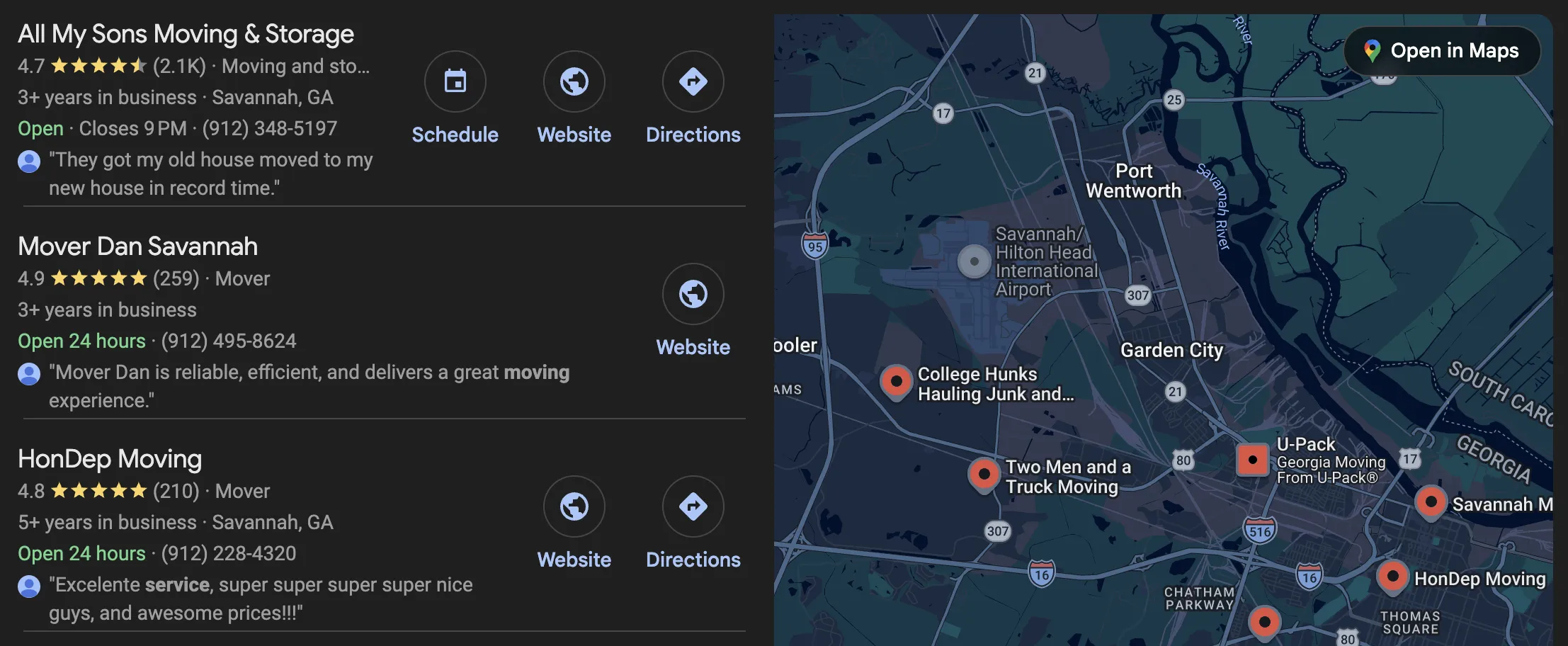Click the reviewer avatar beside HonDep's review

point(29,586)
